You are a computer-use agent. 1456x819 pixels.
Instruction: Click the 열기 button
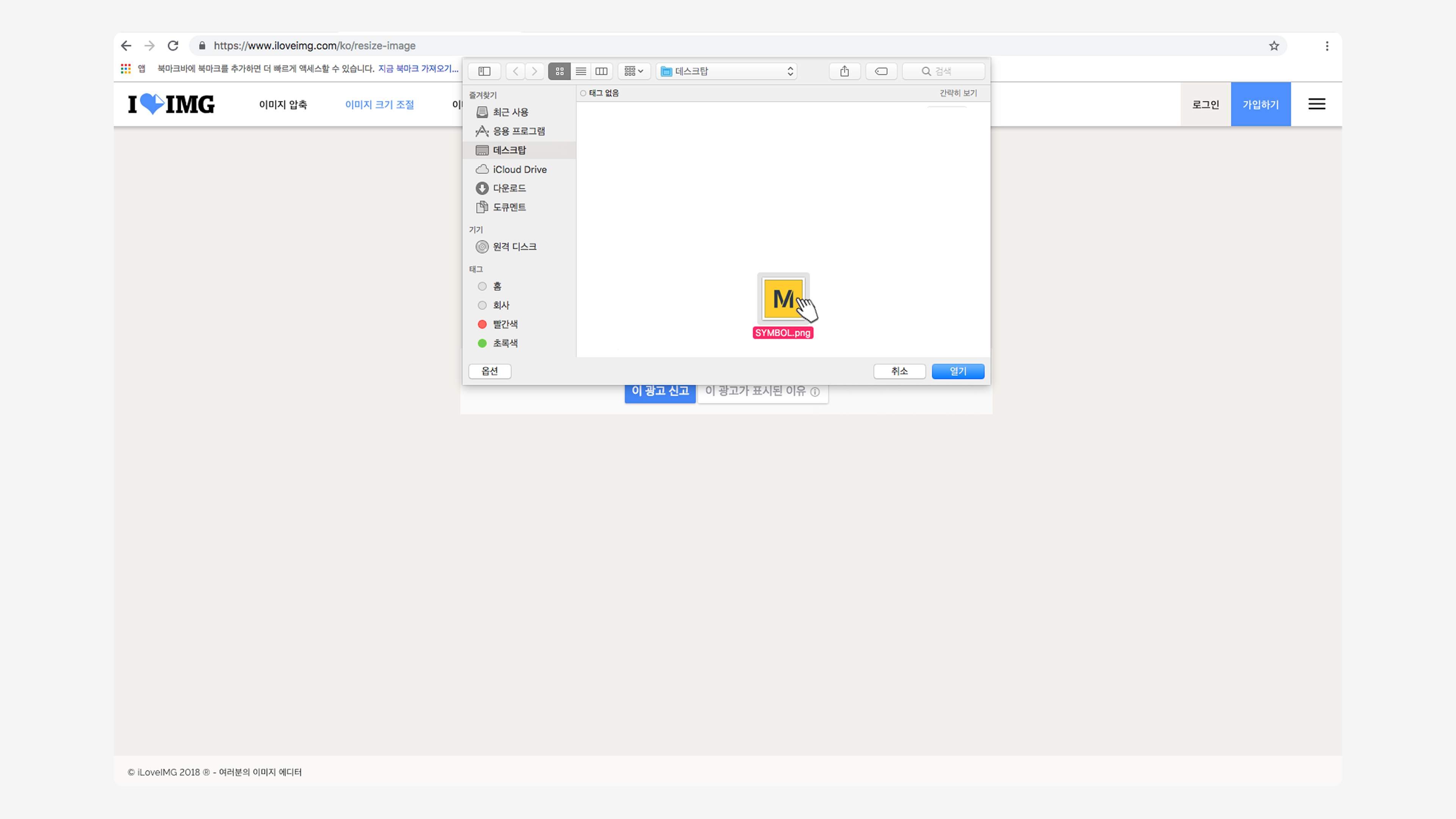pos(957,371)
